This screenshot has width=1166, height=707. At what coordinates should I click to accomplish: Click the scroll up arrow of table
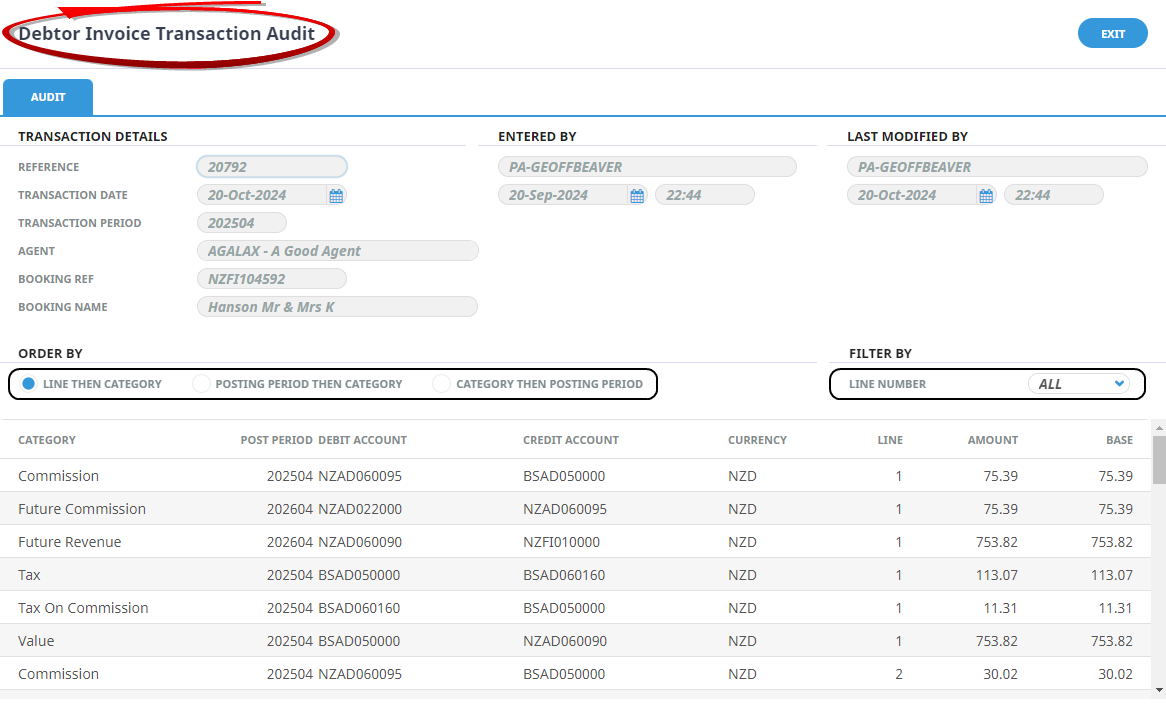(1158, 427)
